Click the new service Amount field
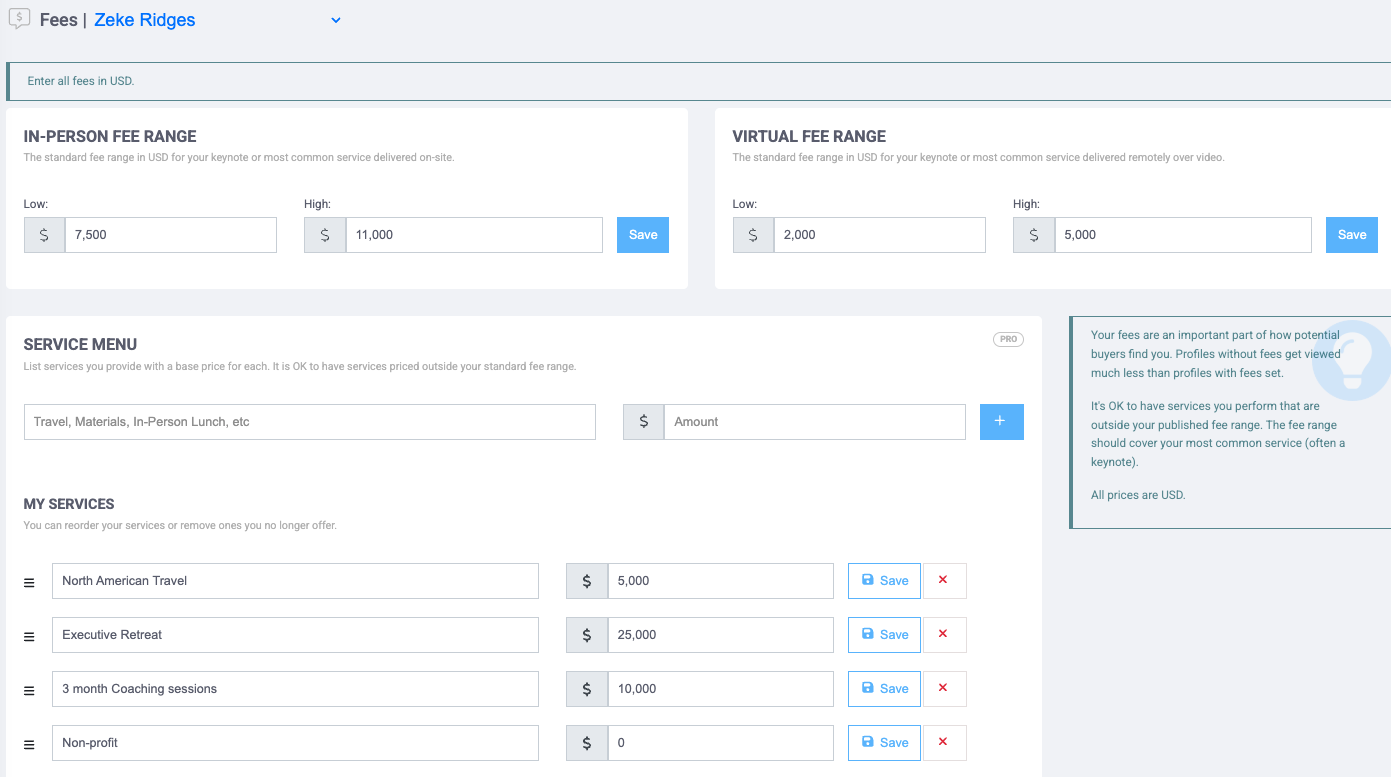This screenshot has width=1391, height=777. tap(815, 422)
